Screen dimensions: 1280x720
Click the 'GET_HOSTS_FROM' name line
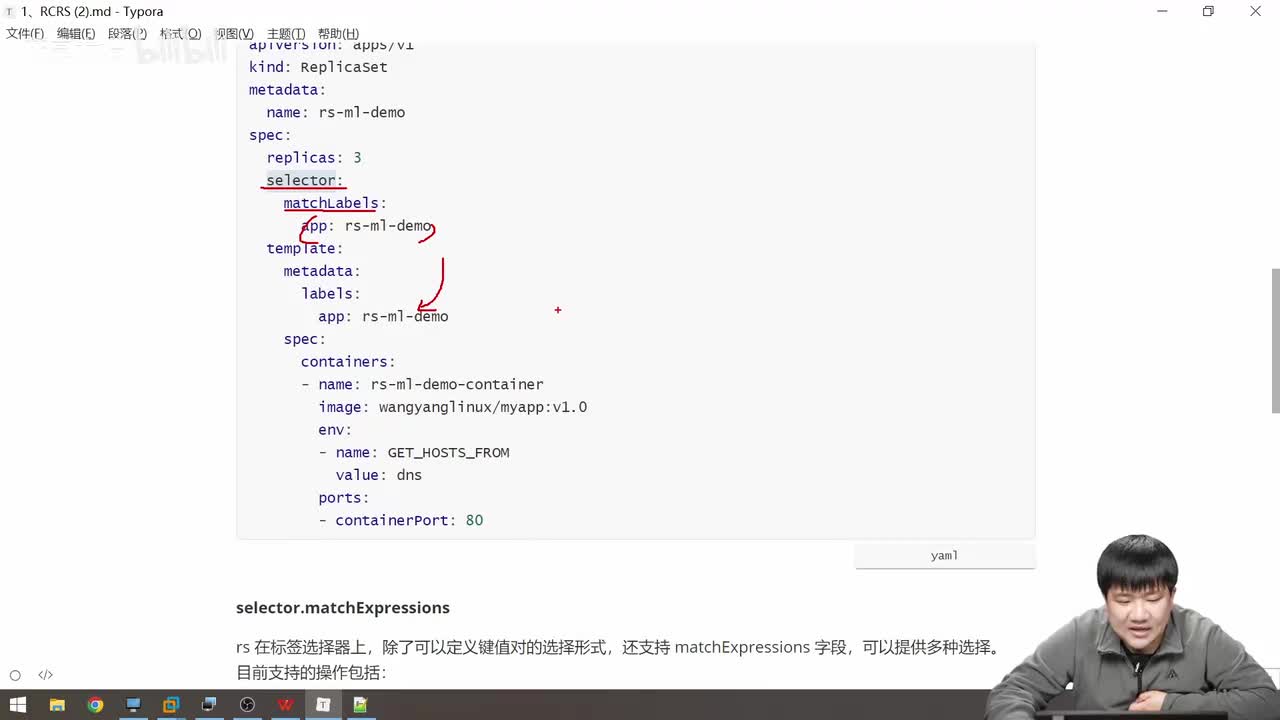tap(414, 453)
